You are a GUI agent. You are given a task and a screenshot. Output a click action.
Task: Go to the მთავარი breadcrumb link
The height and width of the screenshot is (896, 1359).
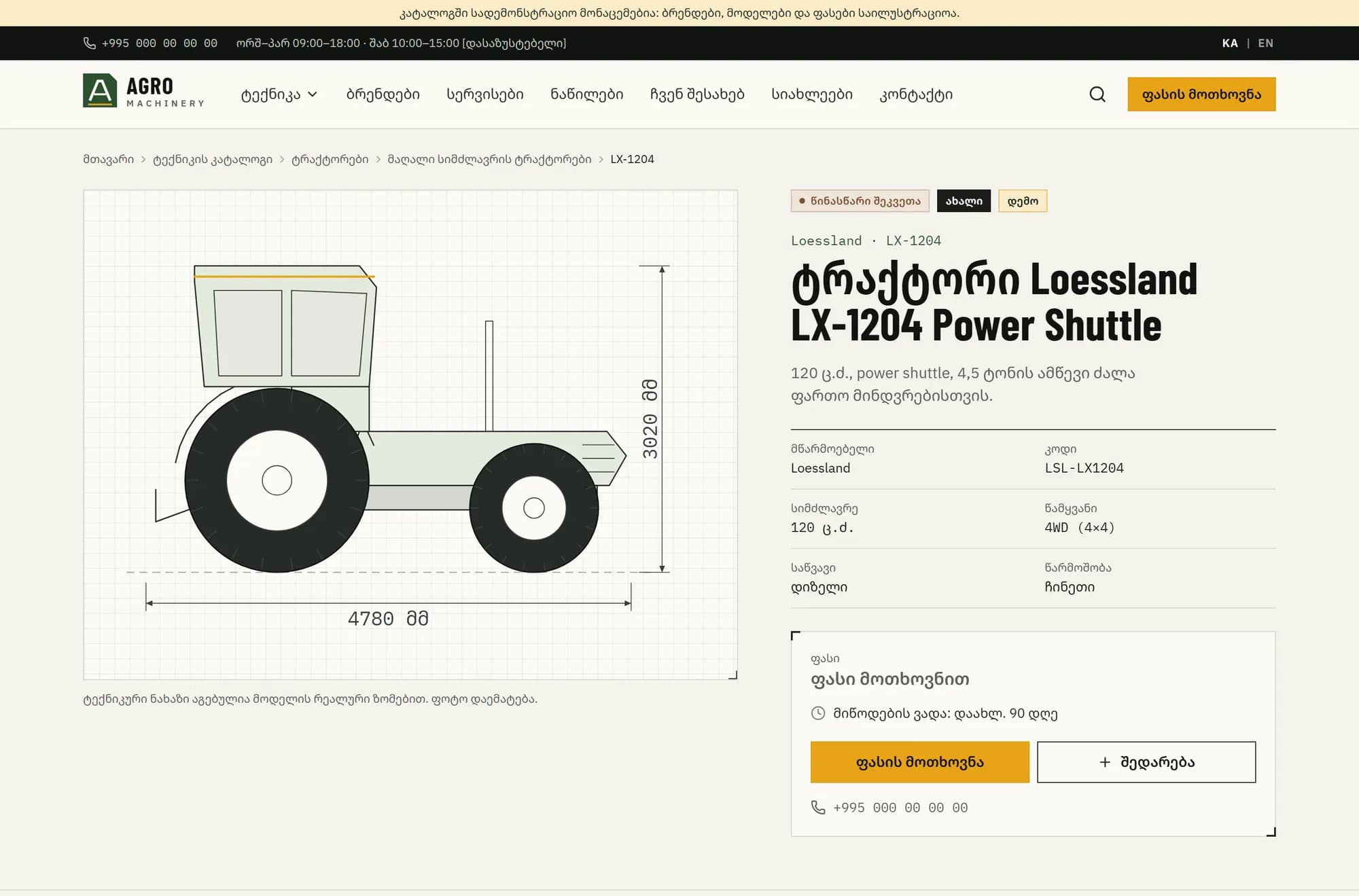(109, 159)
